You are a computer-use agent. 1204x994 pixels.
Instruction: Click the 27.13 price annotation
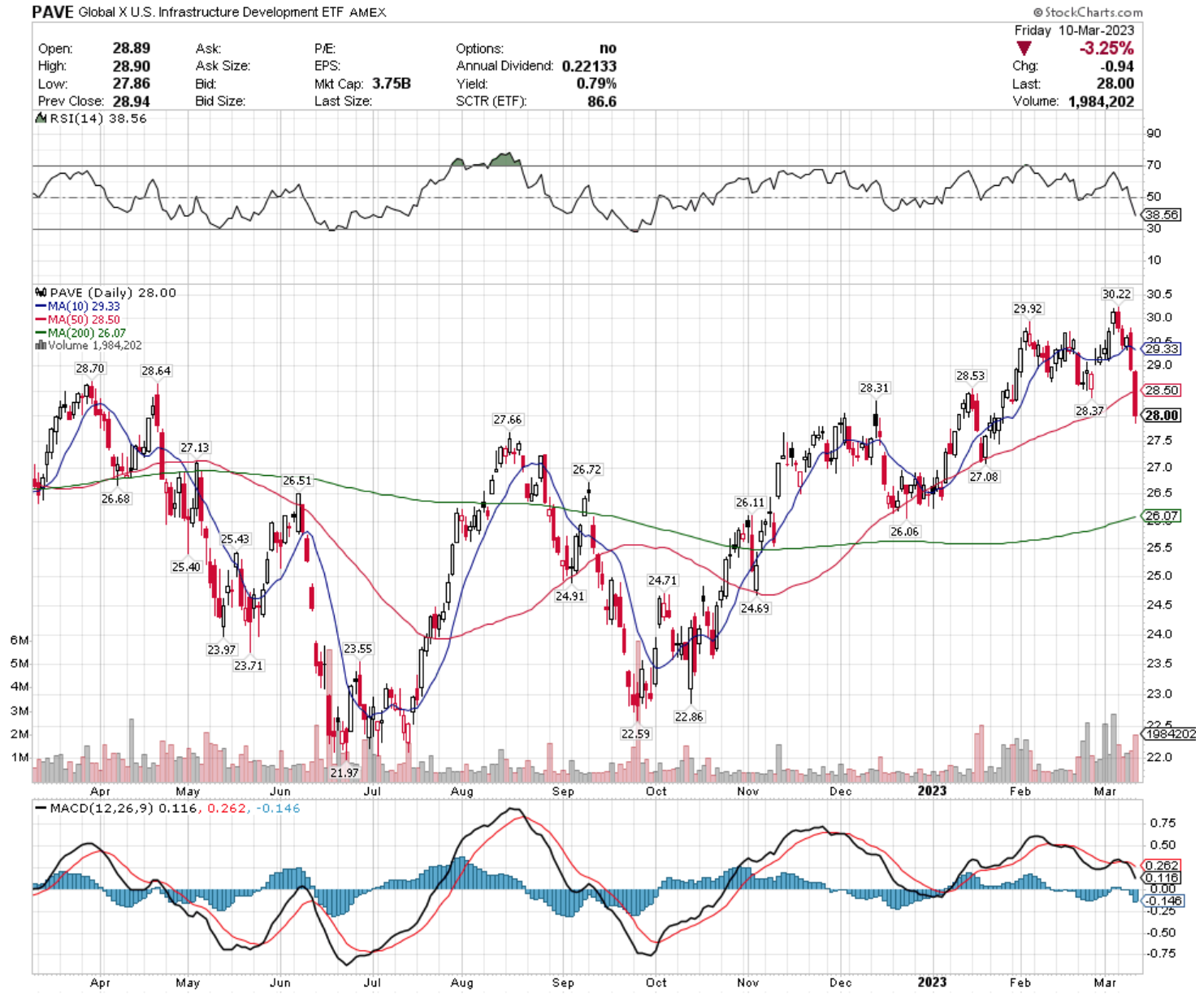pos(194,448)
